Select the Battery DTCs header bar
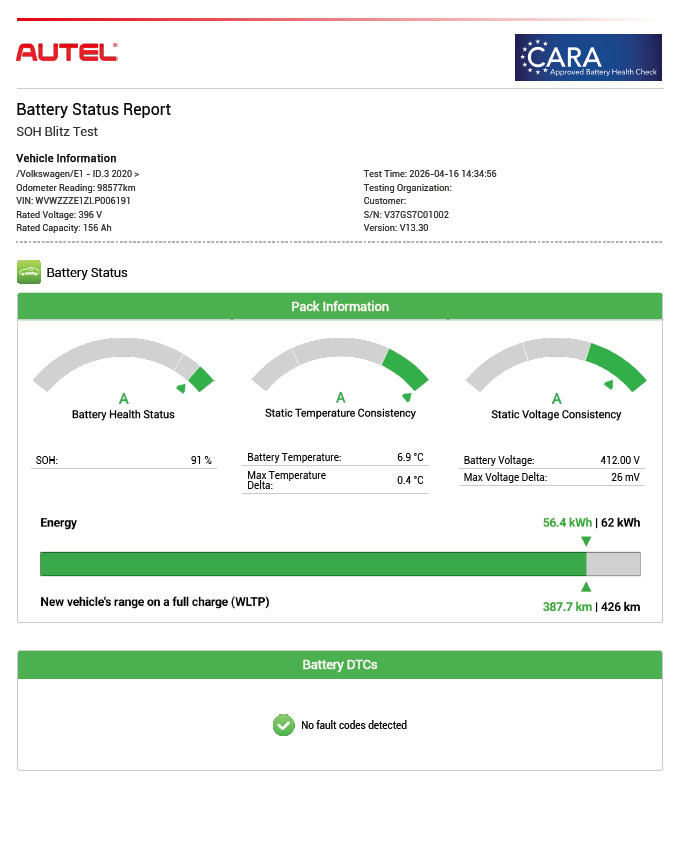Image resolution: width=679 pixels, height=845 pixels. click(340, 665)
